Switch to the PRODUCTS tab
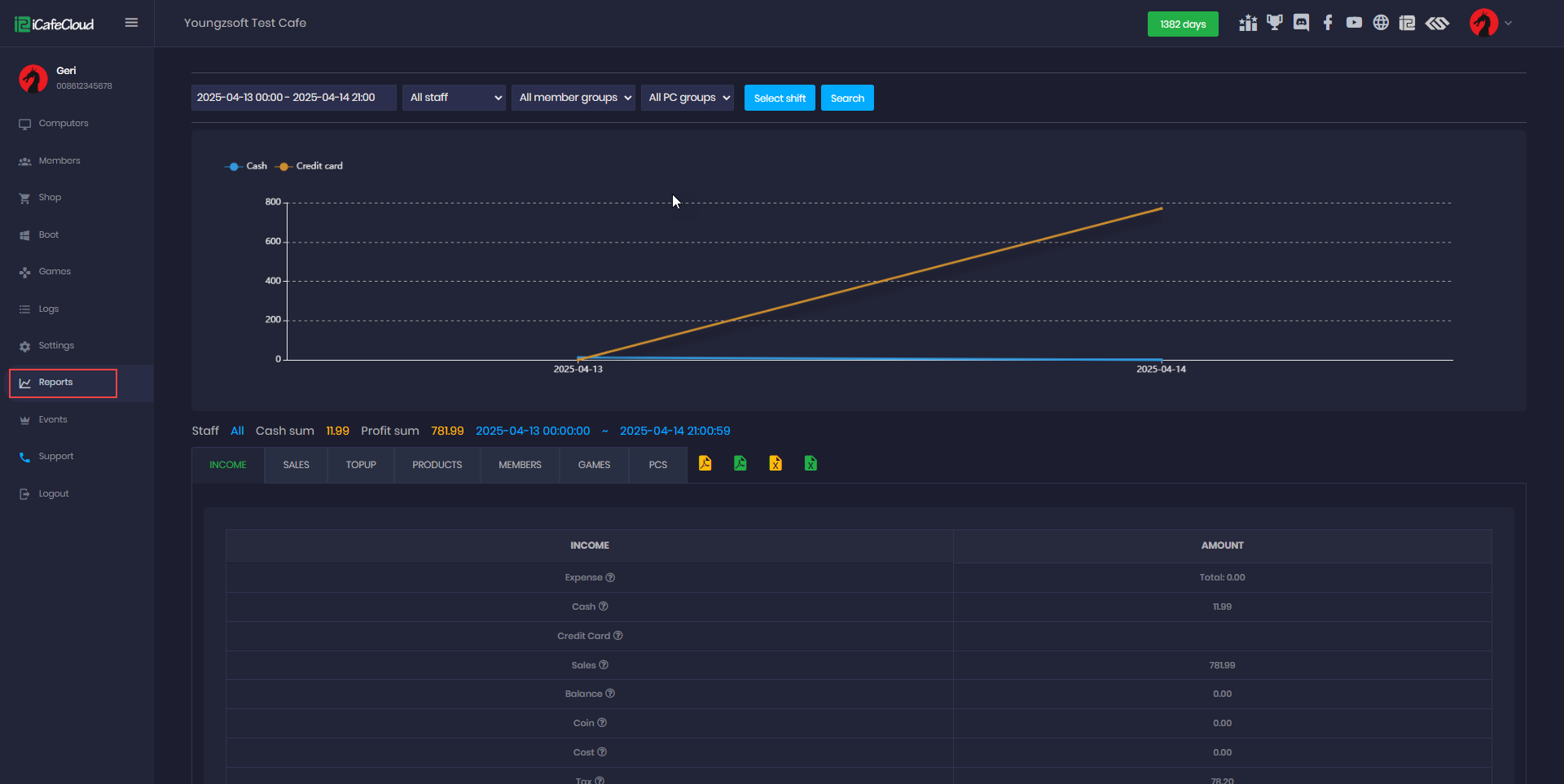 (437, 465)
